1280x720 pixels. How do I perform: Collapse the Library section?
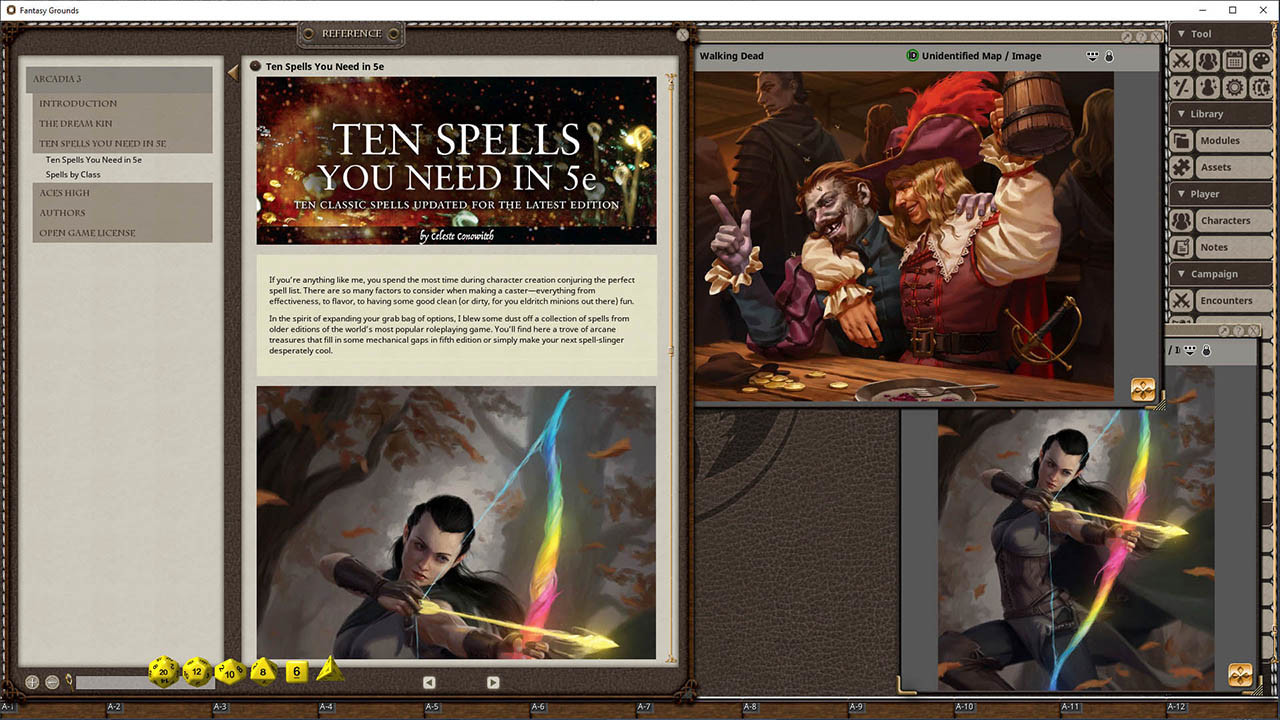tap(1181, 113)
